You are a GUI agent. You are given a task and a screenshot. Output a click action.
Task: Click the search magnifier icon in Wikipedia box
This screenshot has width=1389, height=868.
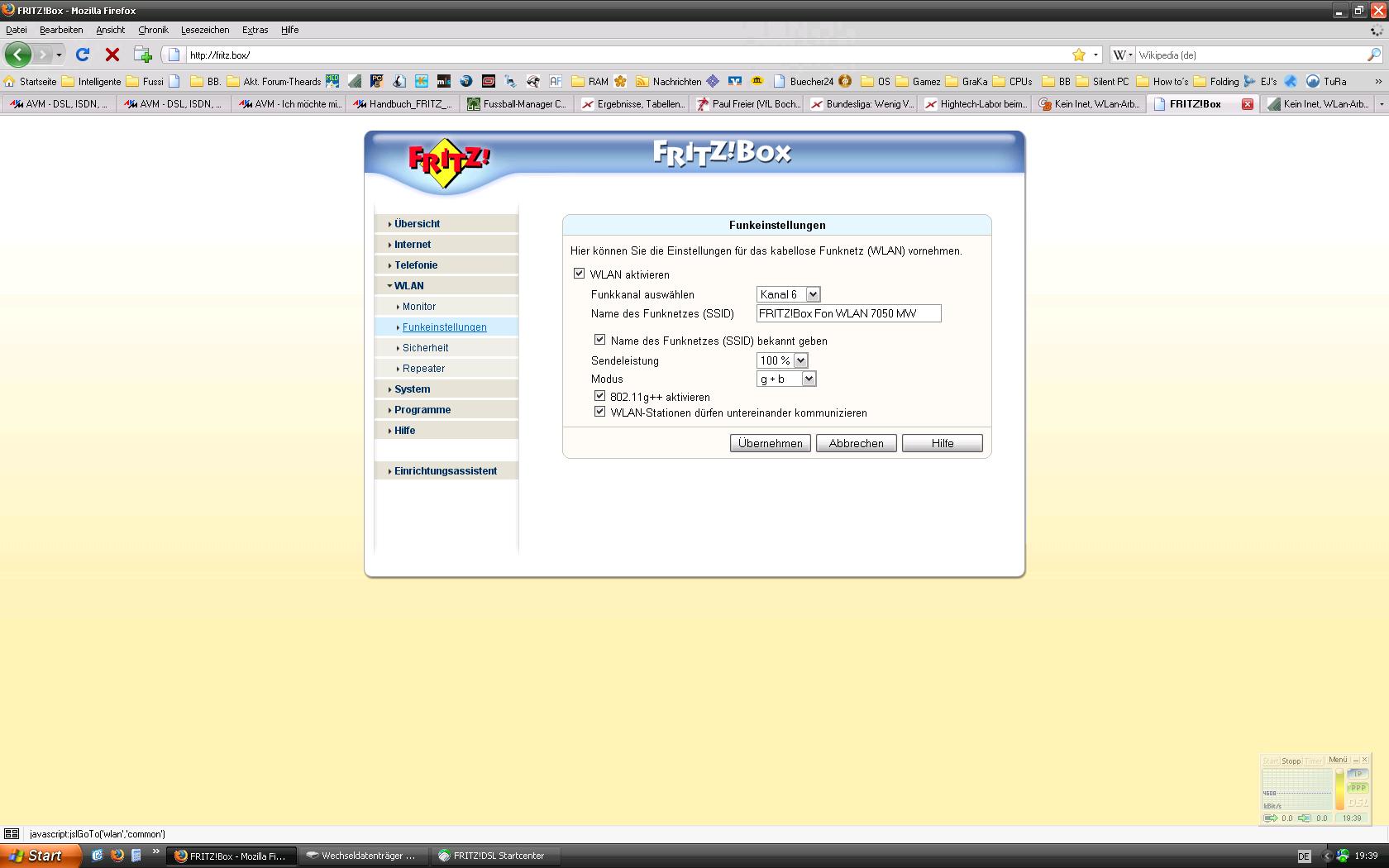[x=1373, y=55]
